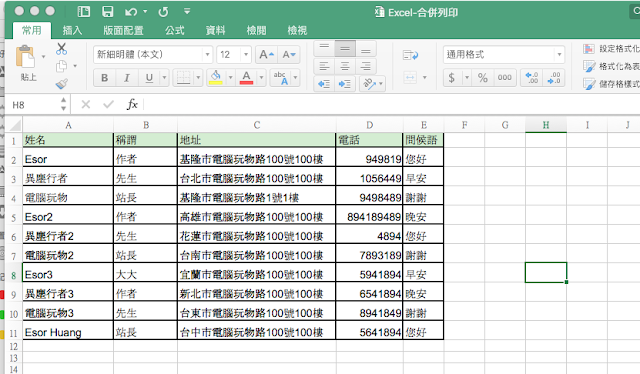Click the Paste clipboard icon
The width and height of the screenshot is (640, 374).
pyautogui.click(x=25, y=57)
